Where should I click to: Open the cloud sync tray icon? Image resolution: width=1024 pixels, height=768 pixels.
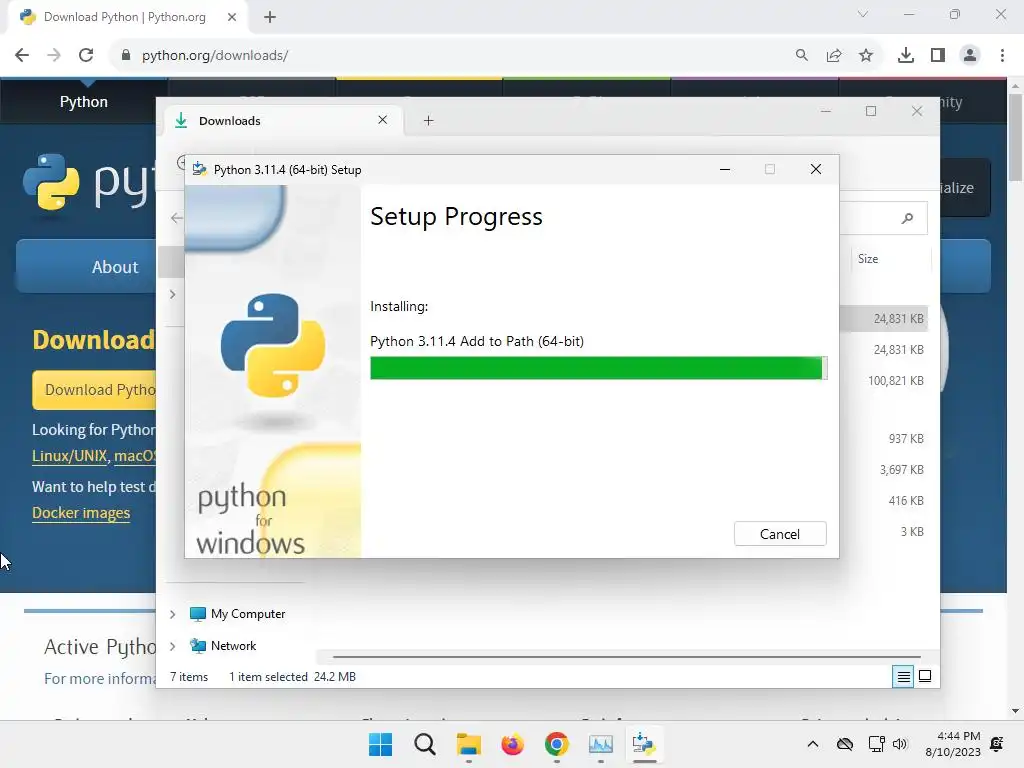tap(844, 744)
